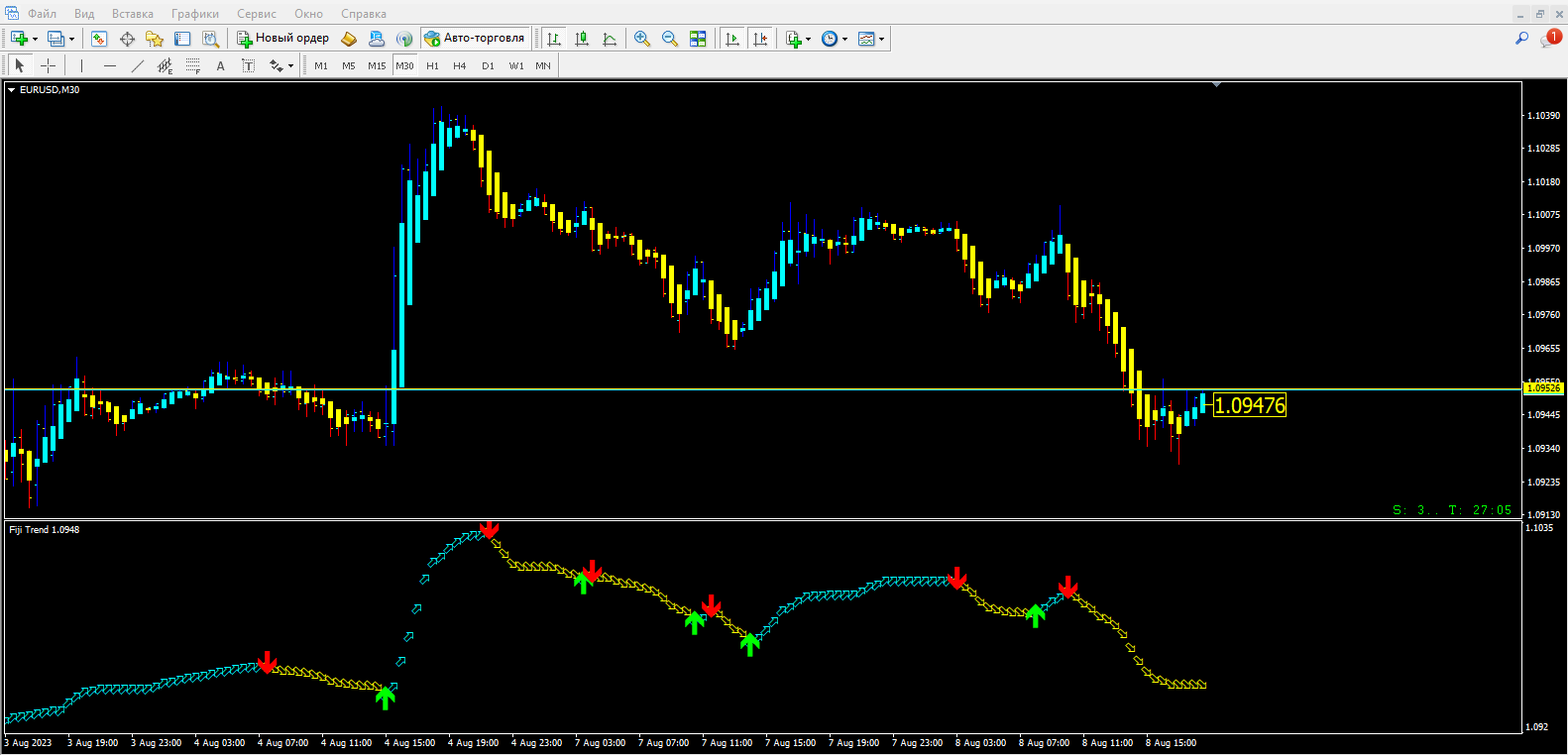Toggle the Terminal panel icon
Screen dimensions: 1568x756
[182, 39]
